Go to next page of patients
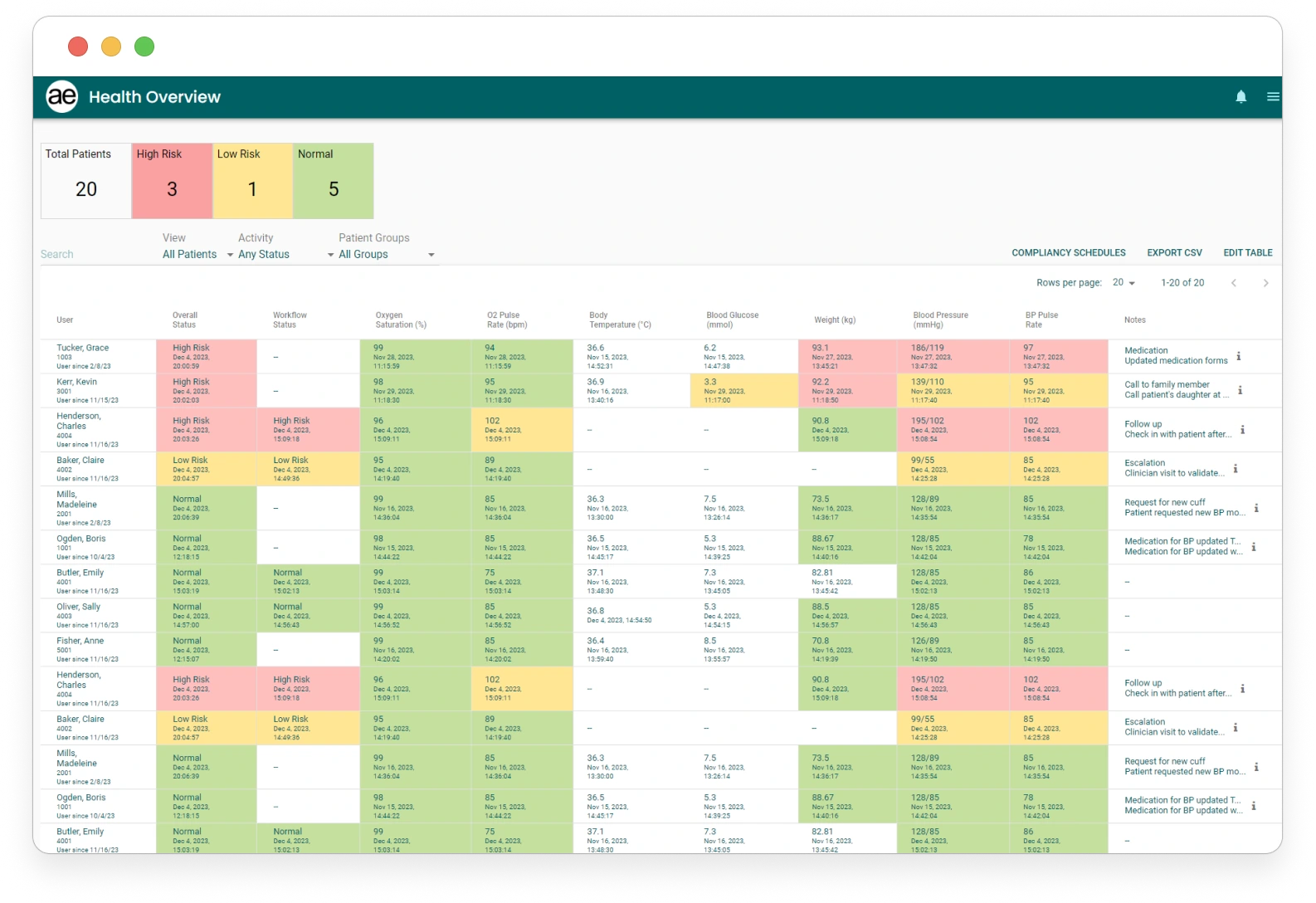Screen dimensions: 1316x903 click(1265, 283)
